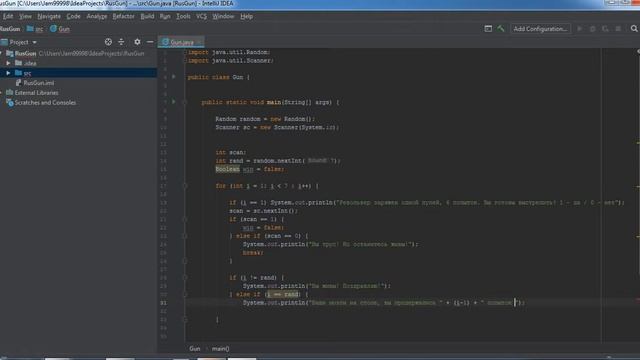
Task: Open the Analyze menu
Action: tap(97, 16)
